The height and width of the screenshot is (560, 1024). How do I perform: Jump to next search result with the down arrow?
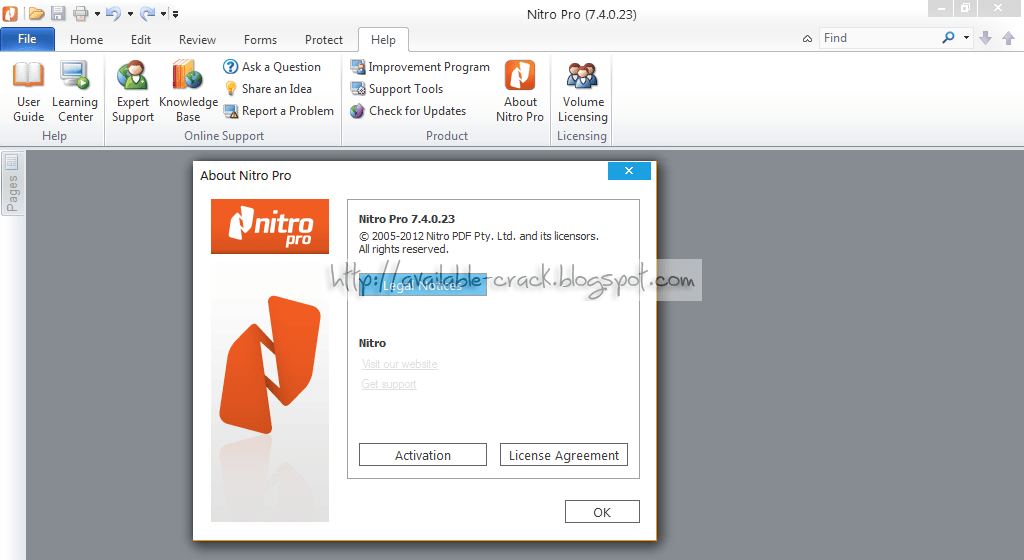coord(986,39)
